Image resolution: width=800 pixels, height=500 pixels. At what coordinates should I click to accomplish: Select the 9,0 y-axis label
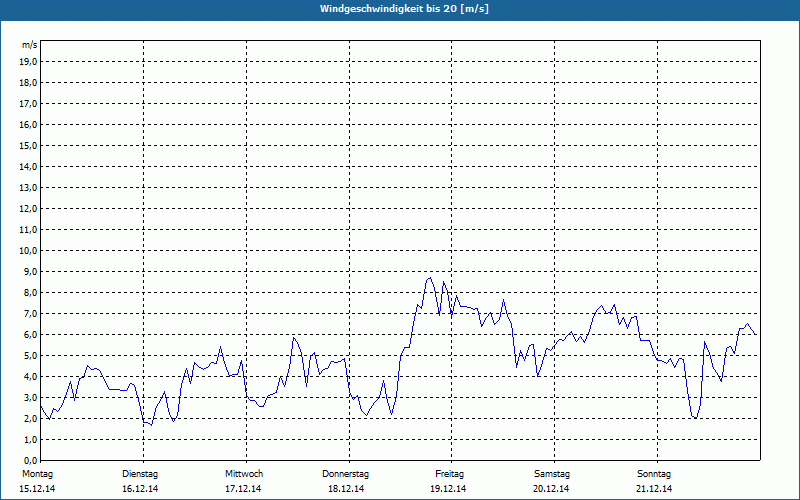pos(30,271)
